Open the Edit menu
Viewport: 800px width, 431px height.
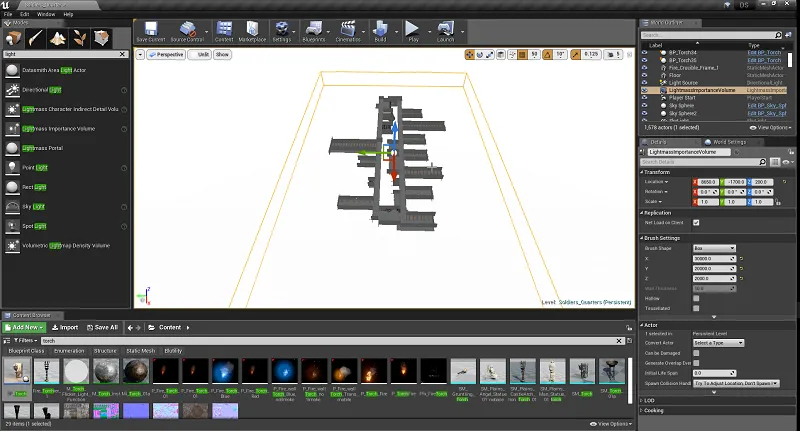coord(24,14)
